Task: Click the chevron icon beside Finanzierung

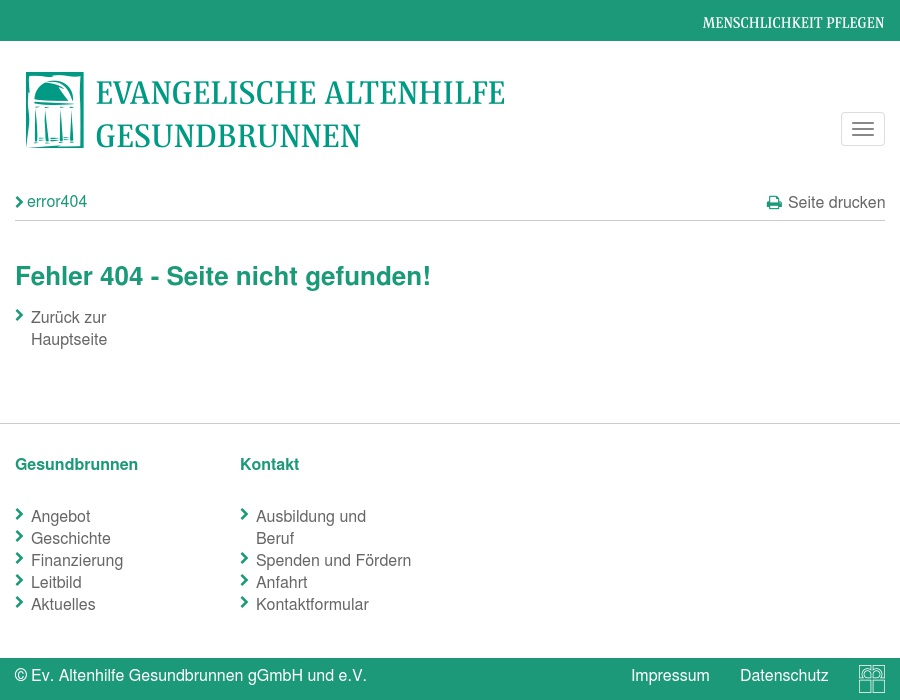Action: point(20,558)
